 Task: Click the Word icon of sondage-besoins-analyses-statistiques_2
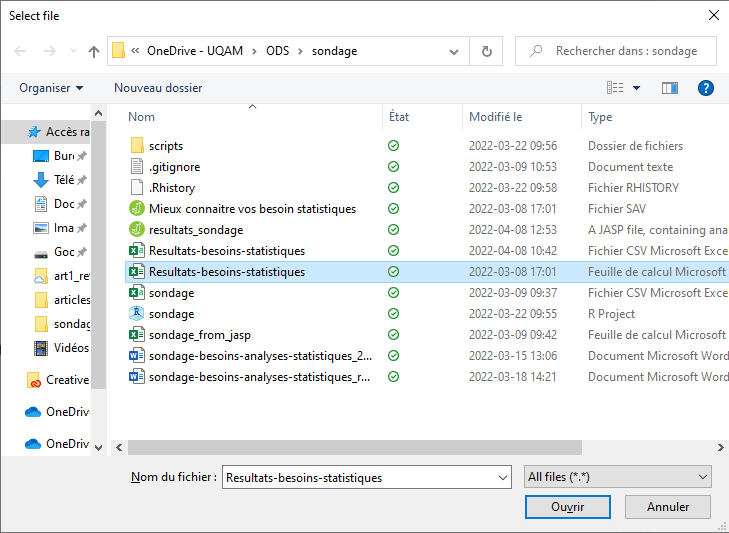[x=137, y=355]
